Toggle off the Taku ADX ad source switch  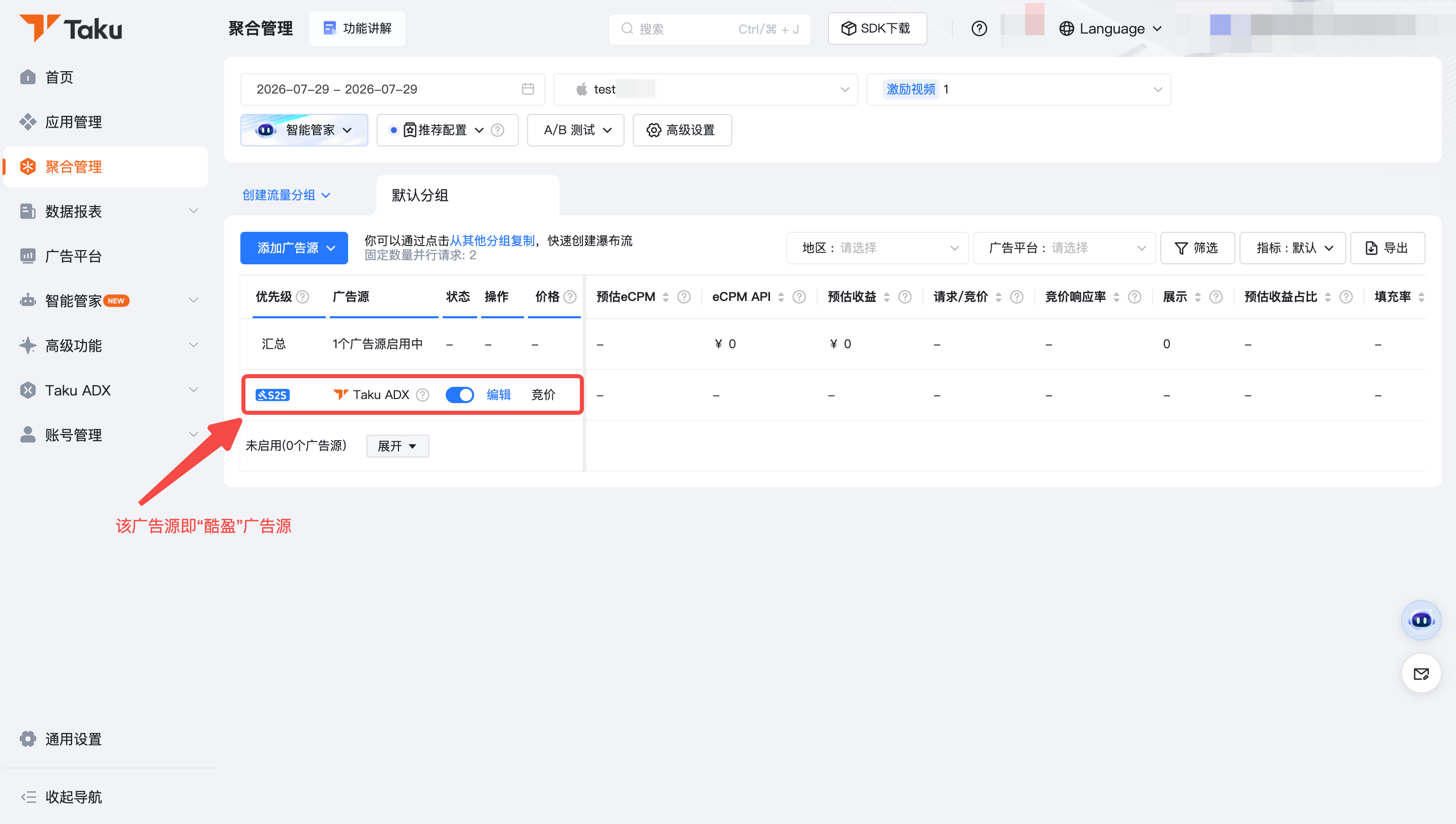(459, 394)
